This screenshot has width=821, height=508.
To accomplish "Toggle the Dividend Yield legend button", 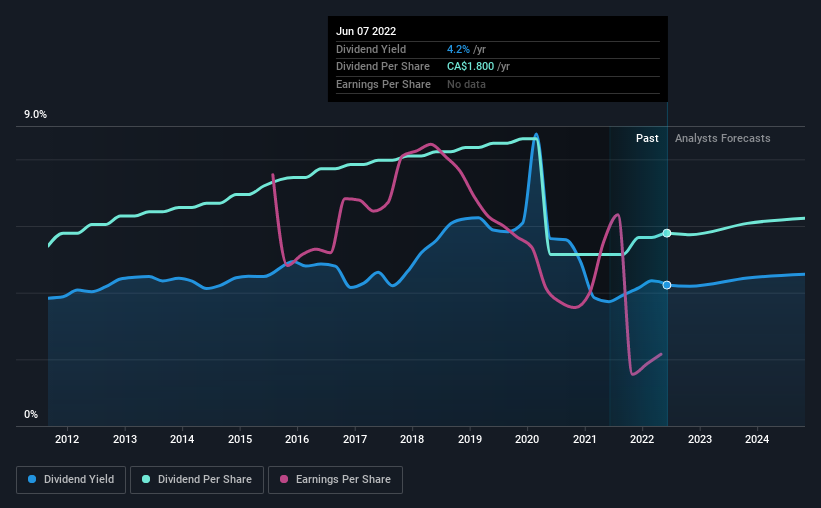I will (71, 480).
